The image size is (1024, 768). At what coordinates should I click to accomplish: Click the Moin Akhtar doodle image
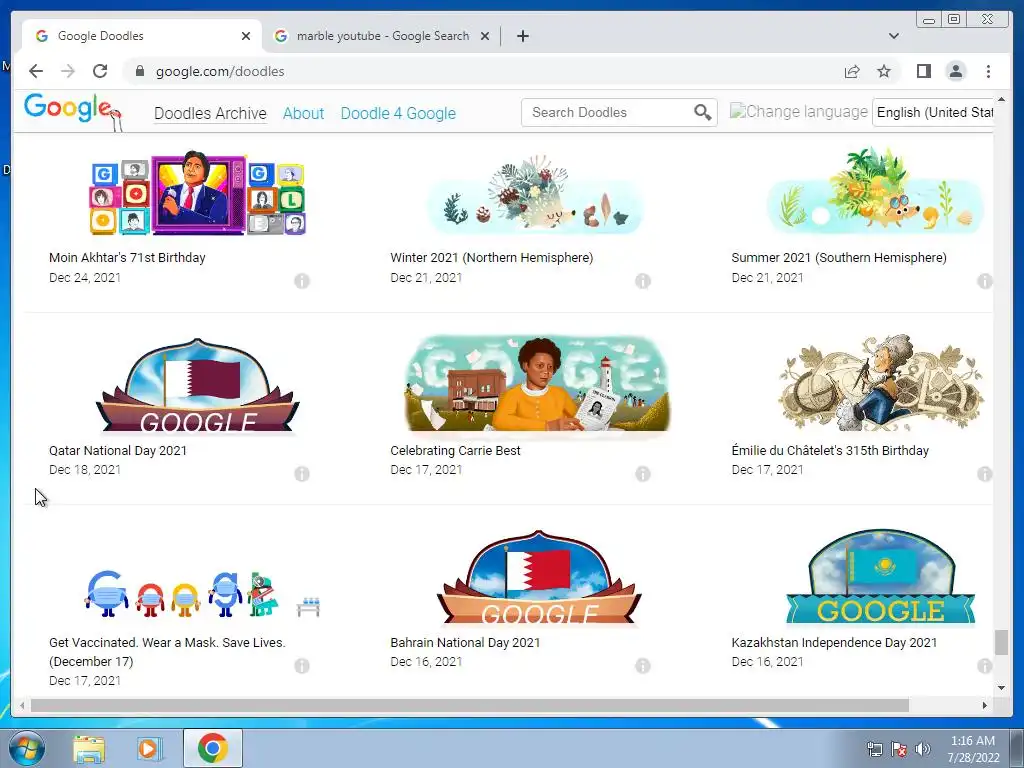(197, 193)
